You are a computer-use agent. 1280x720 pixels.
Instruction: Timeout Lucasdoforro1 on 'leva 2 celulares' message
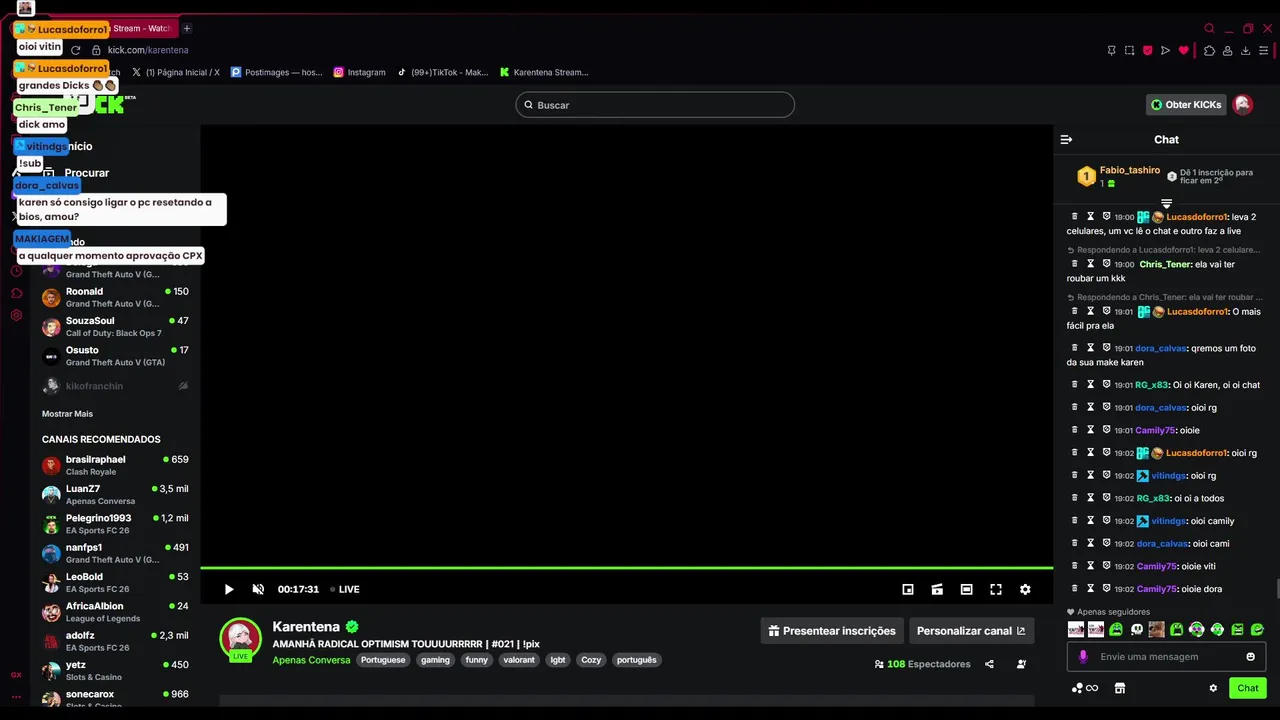[1091, 216]
